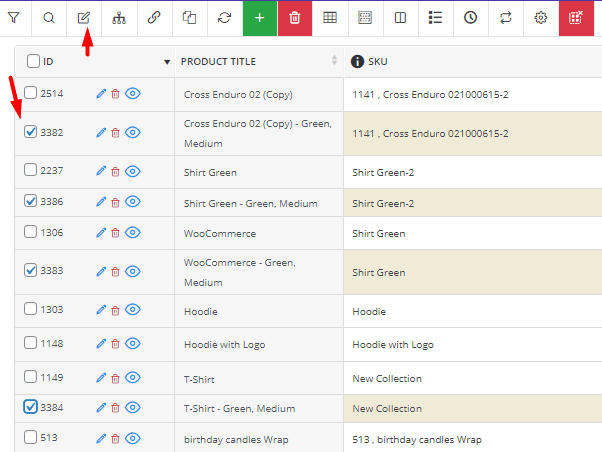Screen dimensions: 602x452
Task: Open the clock history toolbar icon
Action: point(470,18)
